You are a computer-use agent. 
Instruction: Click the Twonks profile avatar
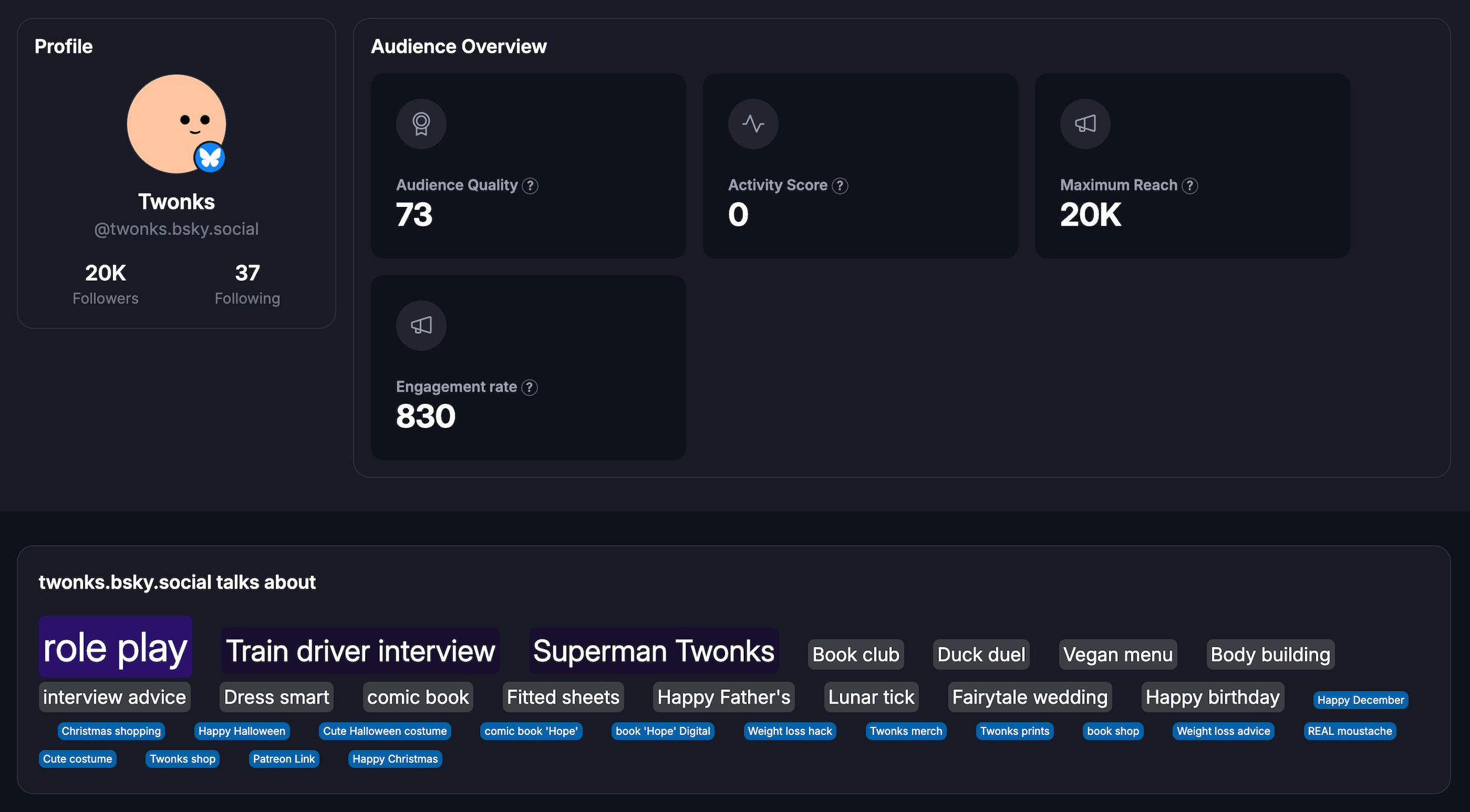click(x=171, y=121)
